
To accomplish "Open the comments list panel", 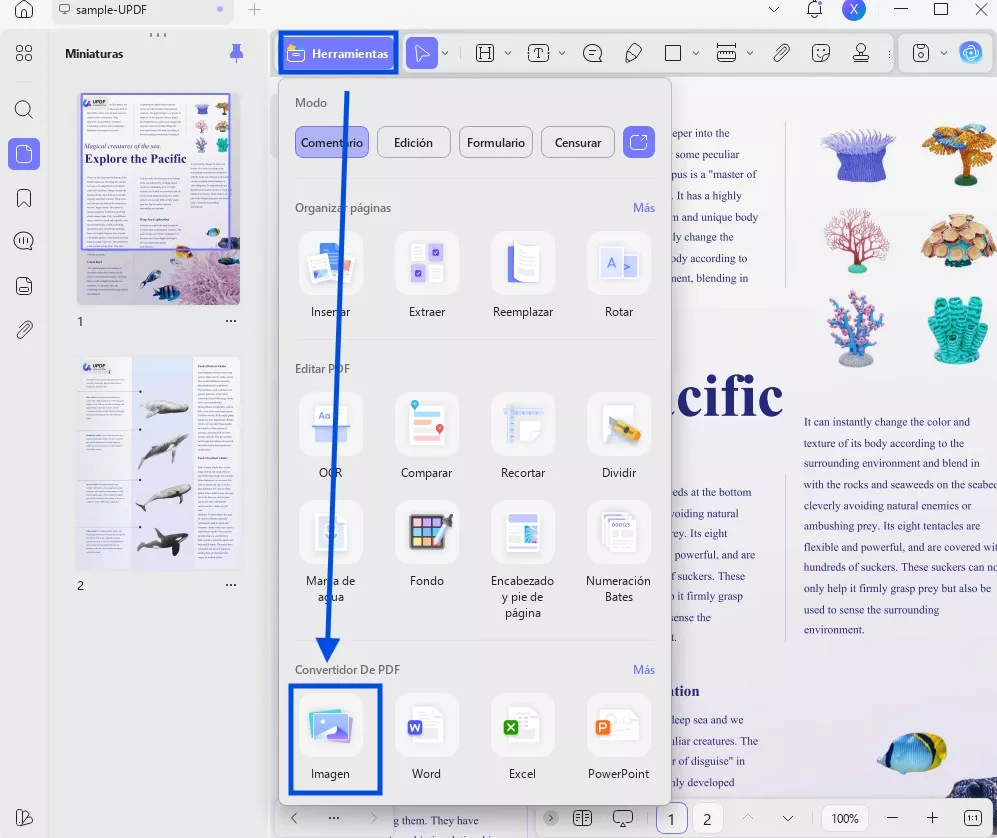I will [x=24, y=241].
